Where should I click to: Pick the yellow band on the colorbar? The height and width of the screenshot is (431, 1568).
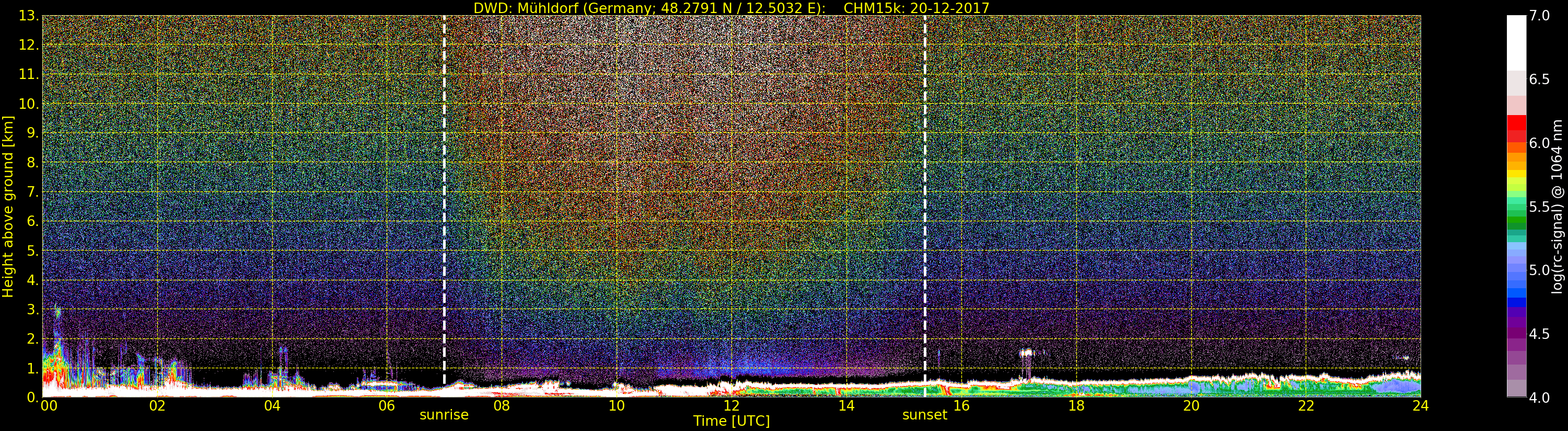pyautogui.click(x=1516, y=174)
